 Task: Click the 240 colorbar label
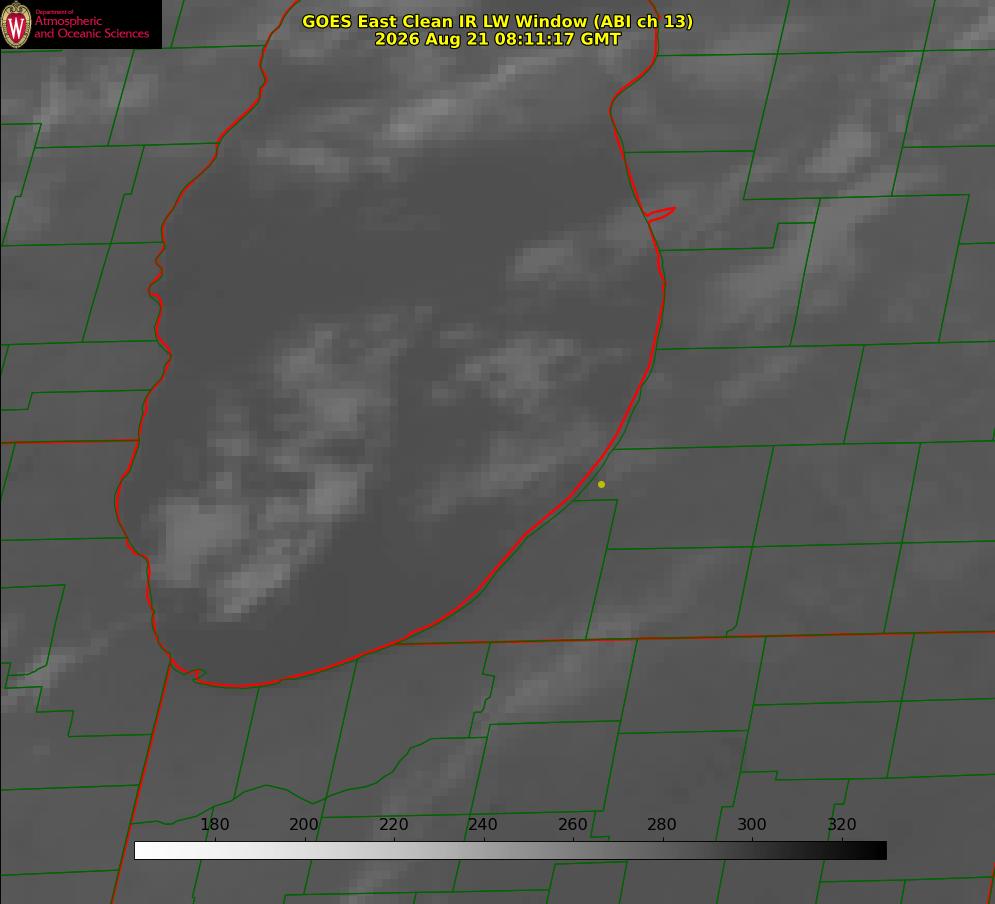pyautogui.click(x=483, y=824)
